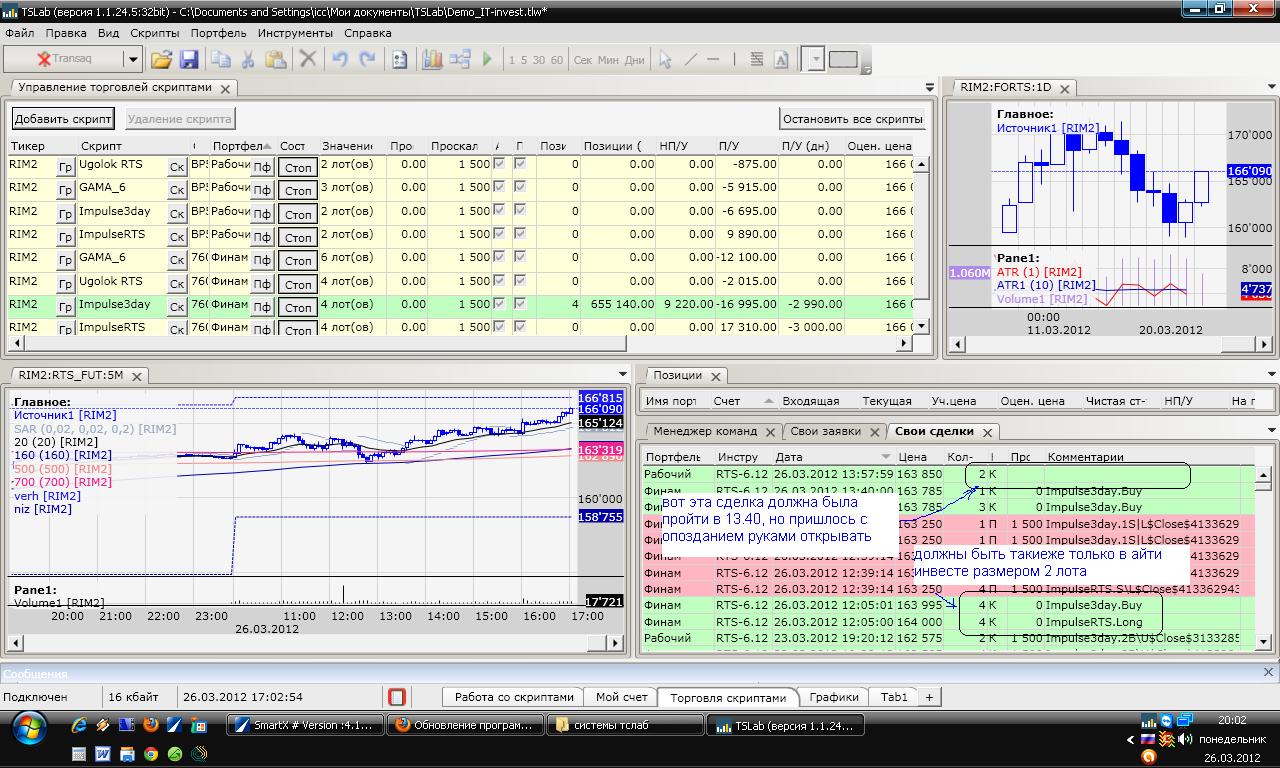This screenshot has width=1280, height=768.
Task: Open the script management panel dropdown arrow
Action: (930, 88)
